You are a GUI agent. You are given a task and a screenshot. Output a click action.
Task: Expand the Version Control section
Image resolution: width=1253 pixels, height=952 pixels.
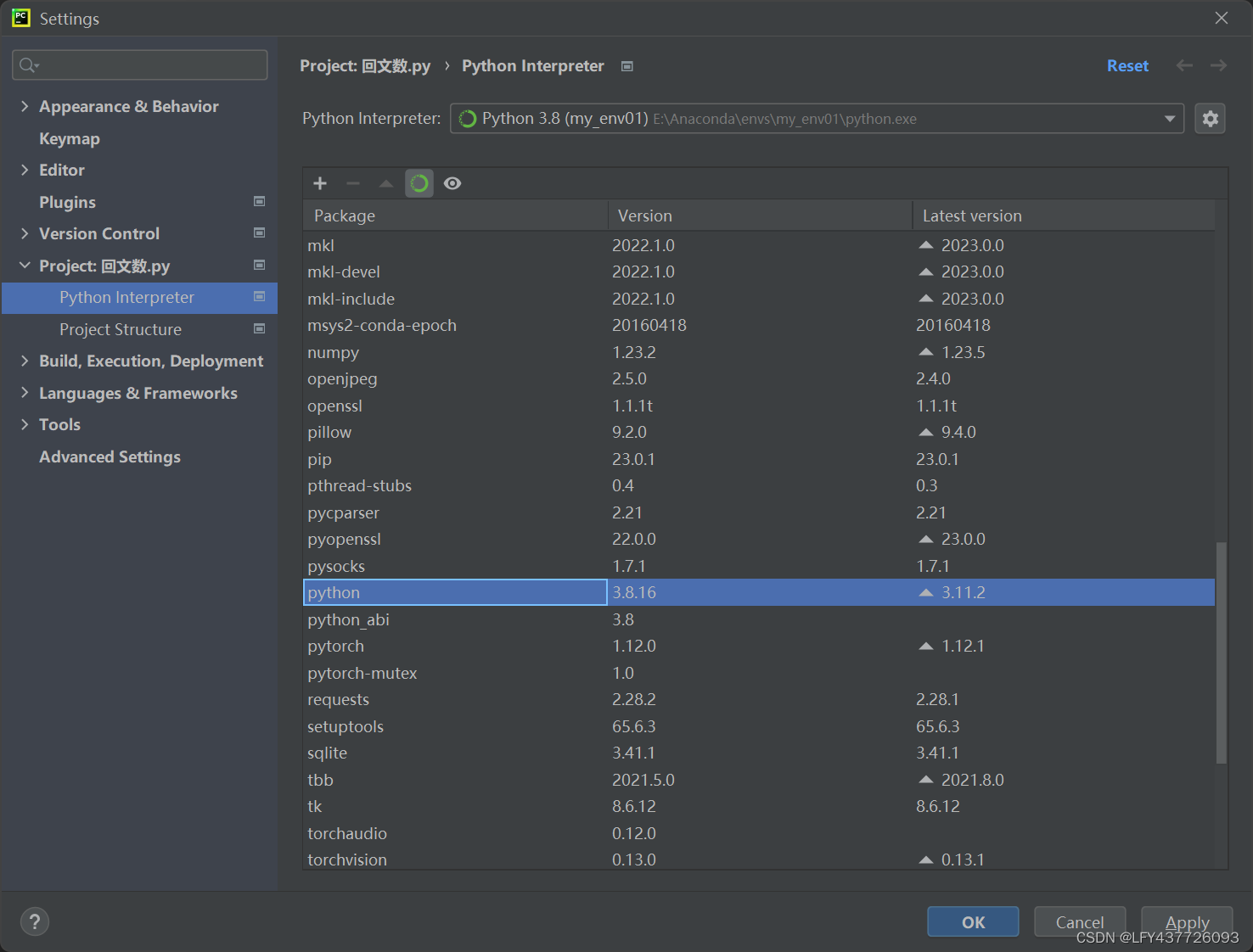[x=25, y=233]
